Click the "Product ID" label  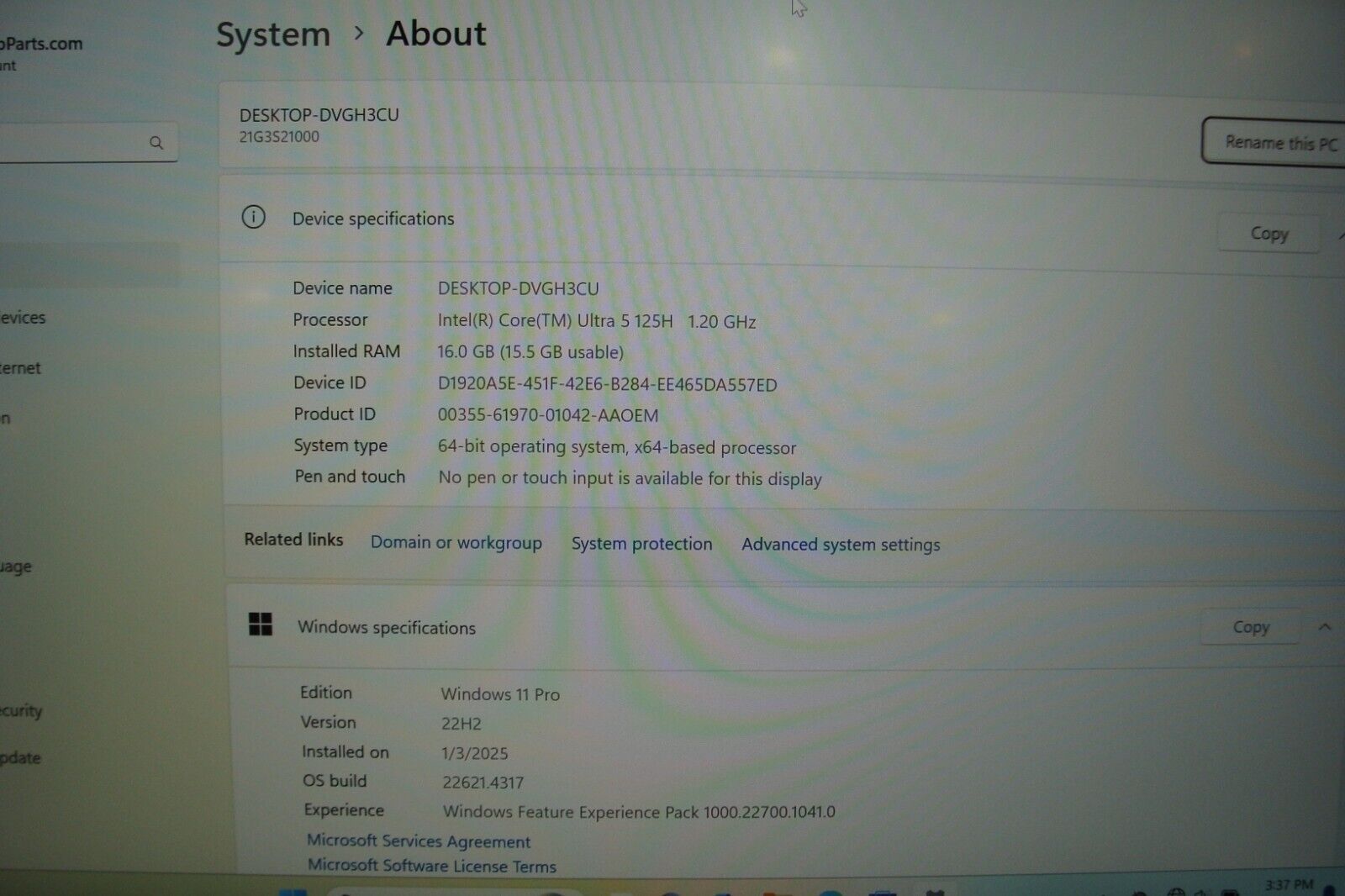tap(335, 414)
